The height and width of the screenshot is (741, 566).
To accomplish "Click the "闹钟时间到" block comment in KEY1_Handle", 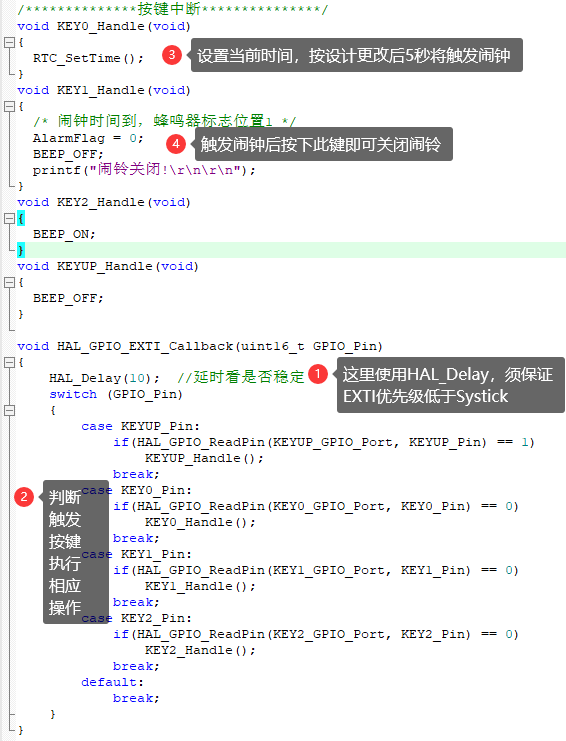I will (164, 121).
